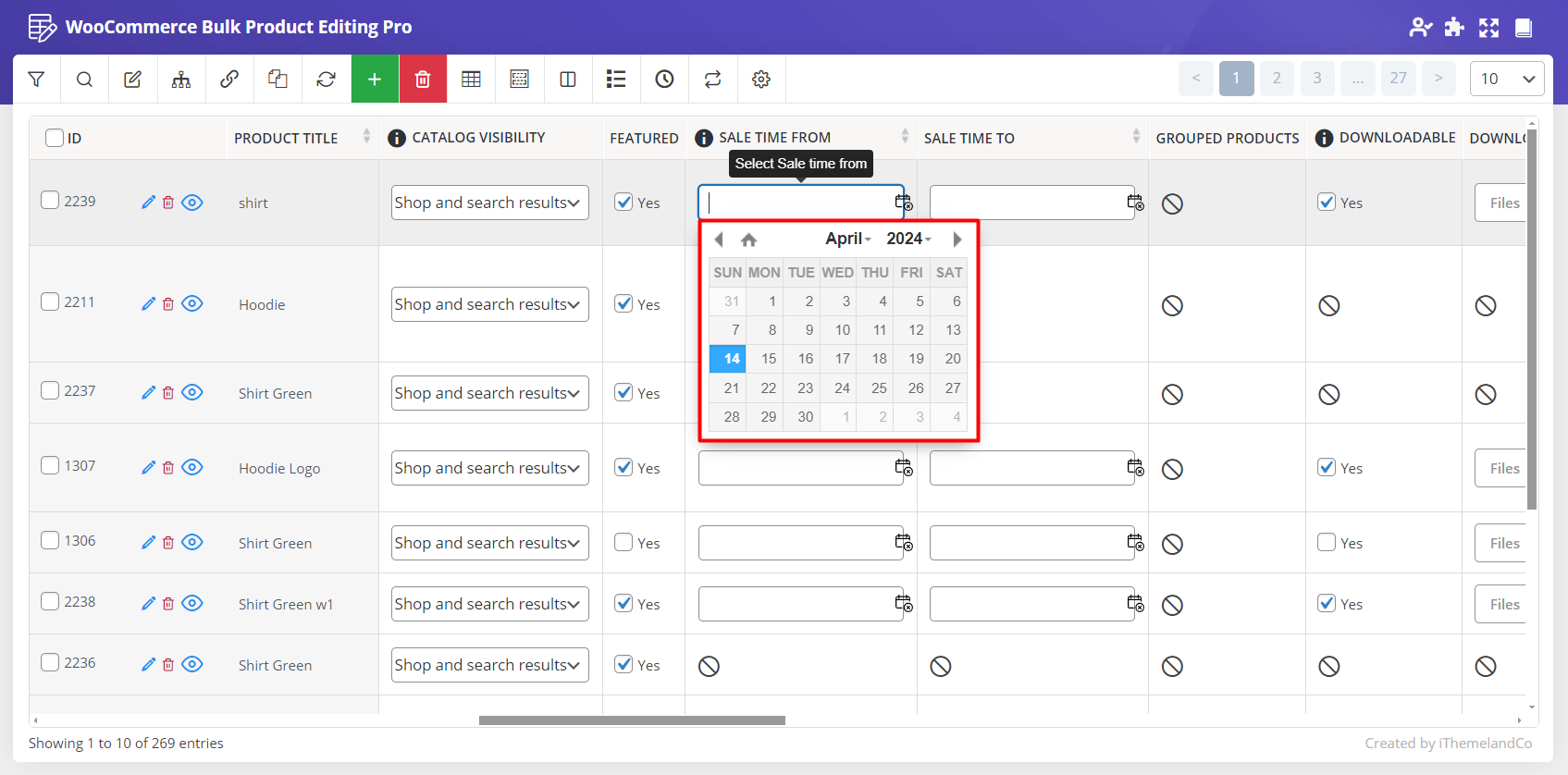Click the search magnifier toolbar icon
The image size is (1568, 775).
[84, 80]
